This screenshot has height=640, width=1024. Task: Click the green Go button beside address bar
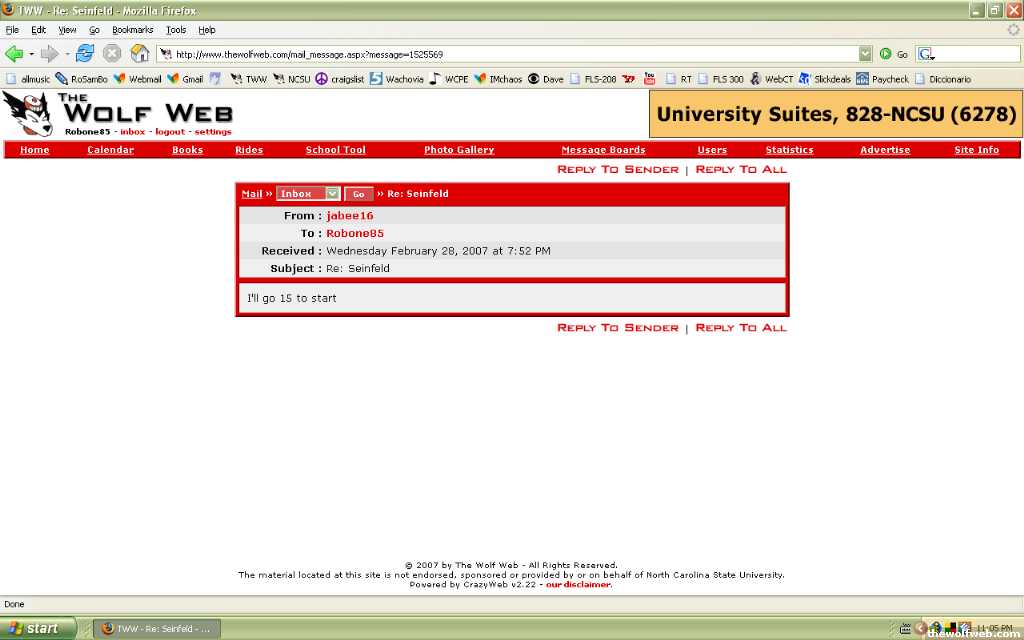tap(893, 54)
